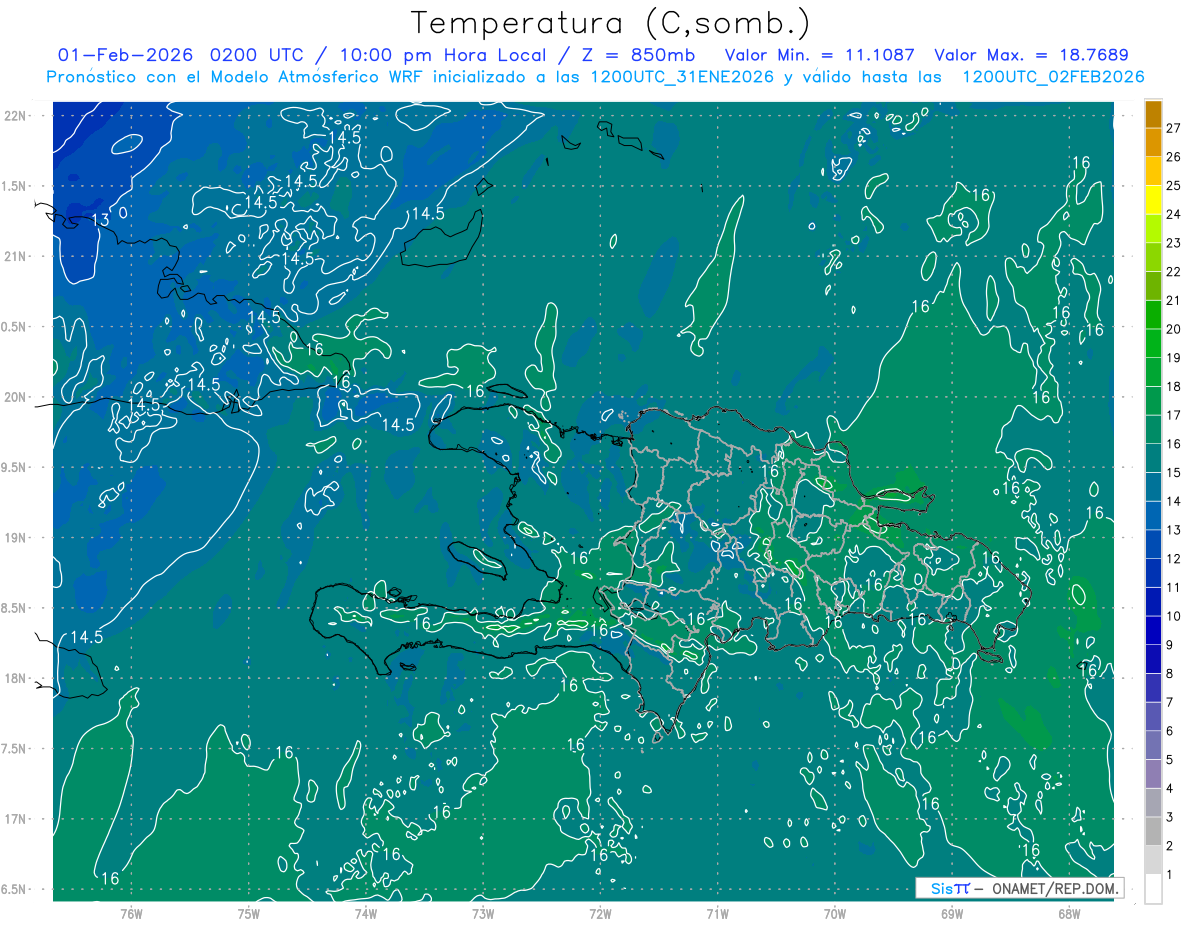Click the 22N latitude axis label
Screen dimensions: 1200x927
click(x=14, y=115)
